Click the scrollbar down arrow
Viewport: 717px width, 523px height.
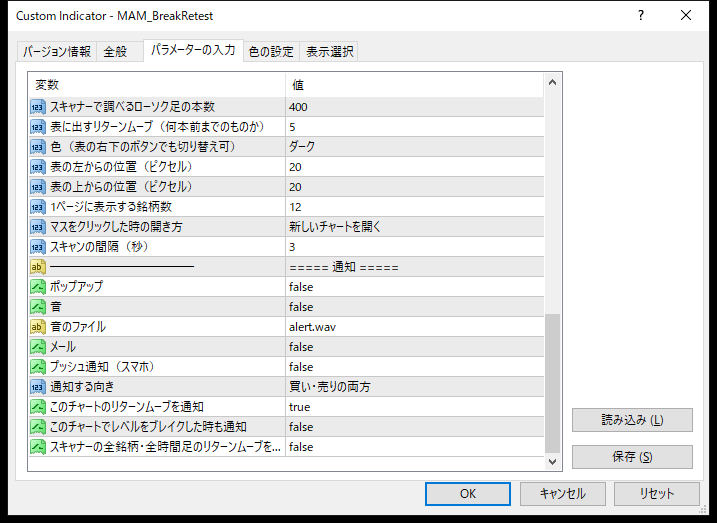pyautogui.click(x=552, y=461)
